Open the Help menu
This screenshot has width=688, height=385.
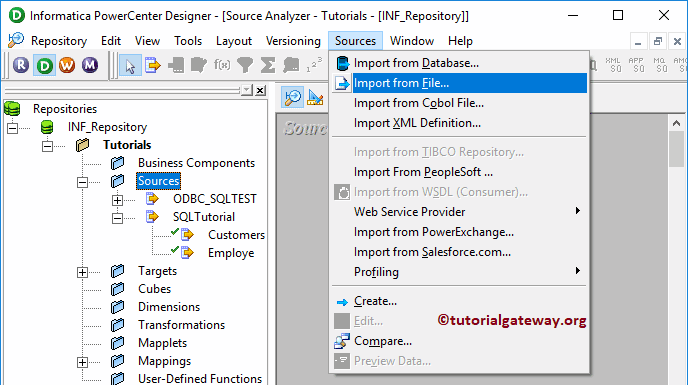coord(460,41)
